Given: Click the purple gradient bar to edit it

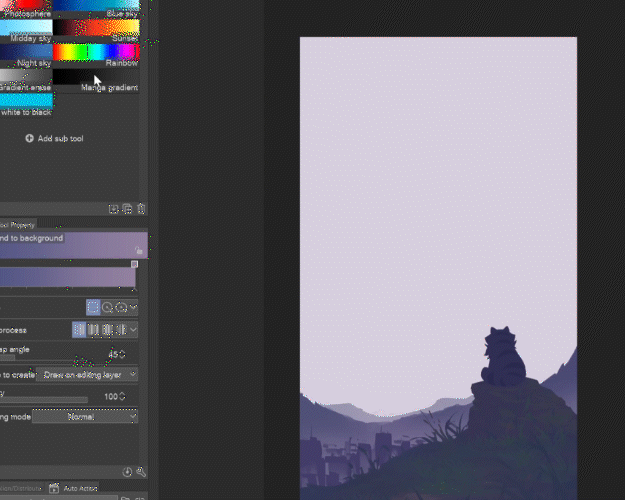Looking at the screenshot, I should click(x=68, y=277).
